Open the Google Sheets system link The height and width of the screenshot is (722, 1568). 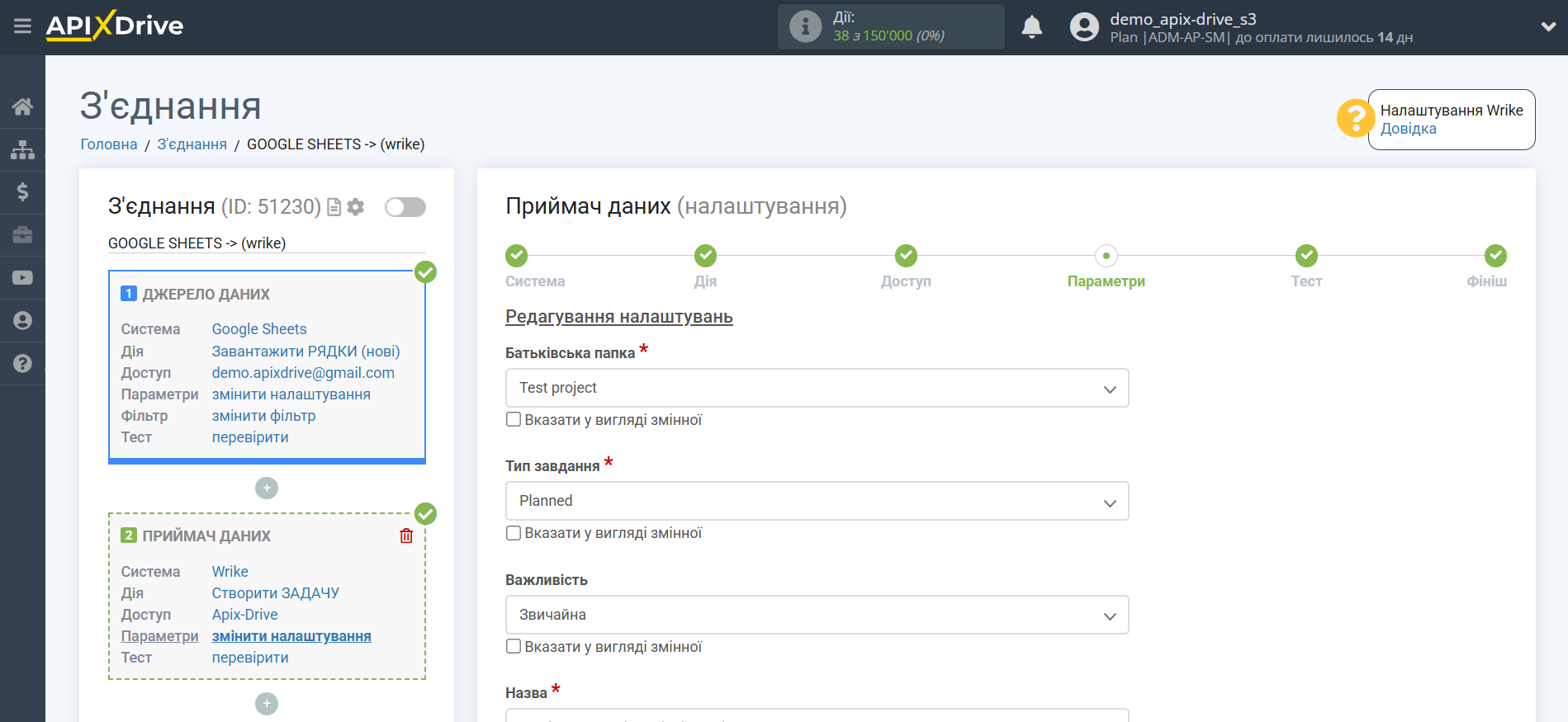tap(259, 329)
